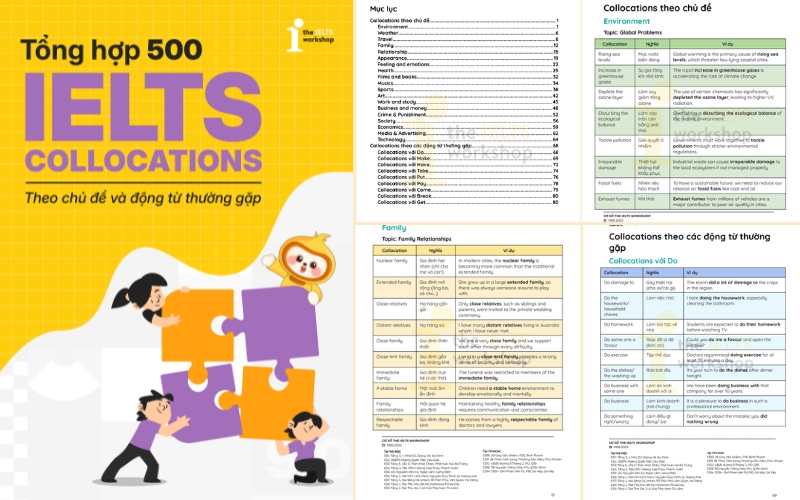Click heading 'Collocations theo các động từ thường gặp'
This screenshot has height=500, width=800.
[689, 242]
